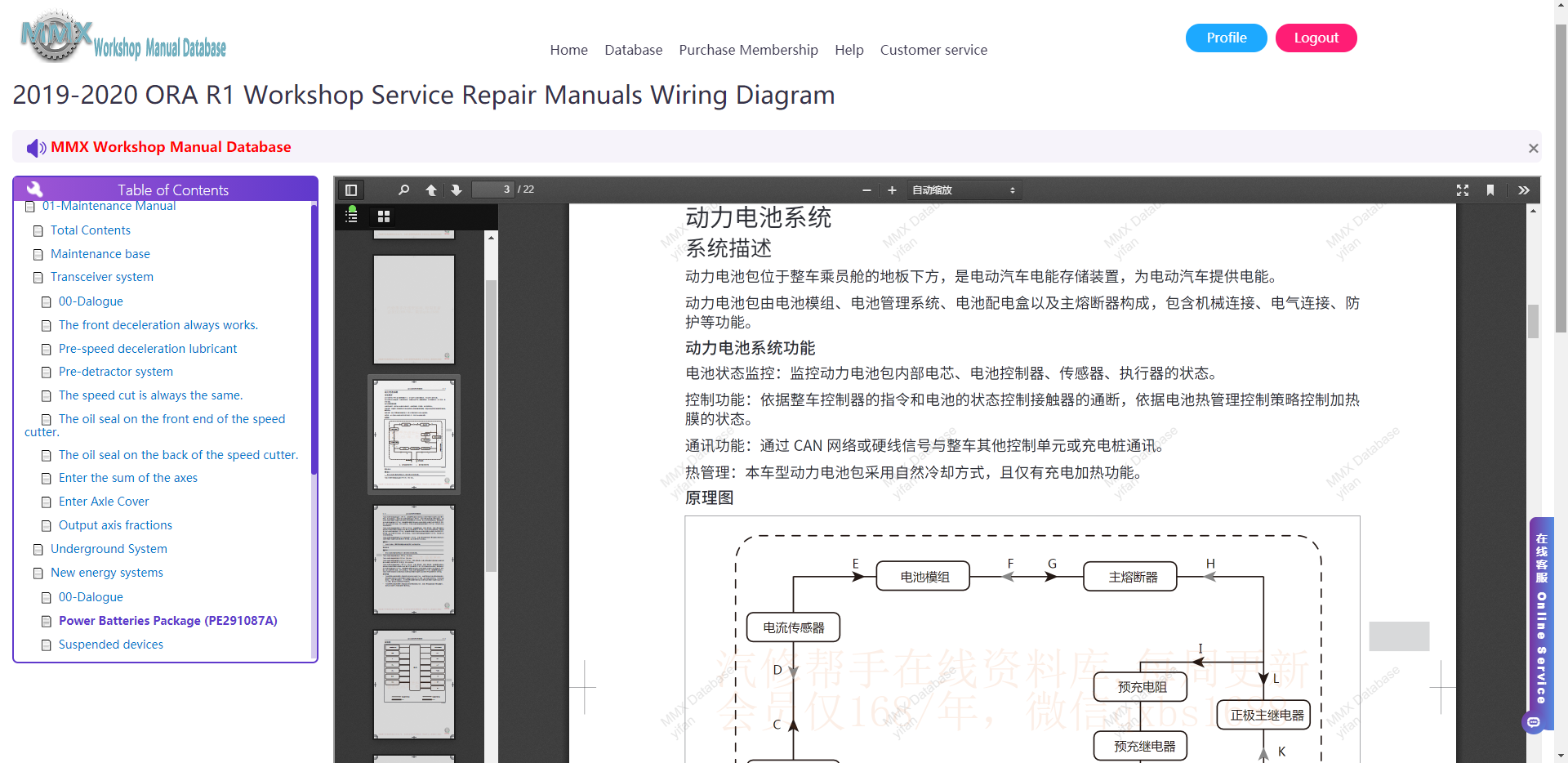
Task: Select Maintenance base entry
Action: pos(100,254)
